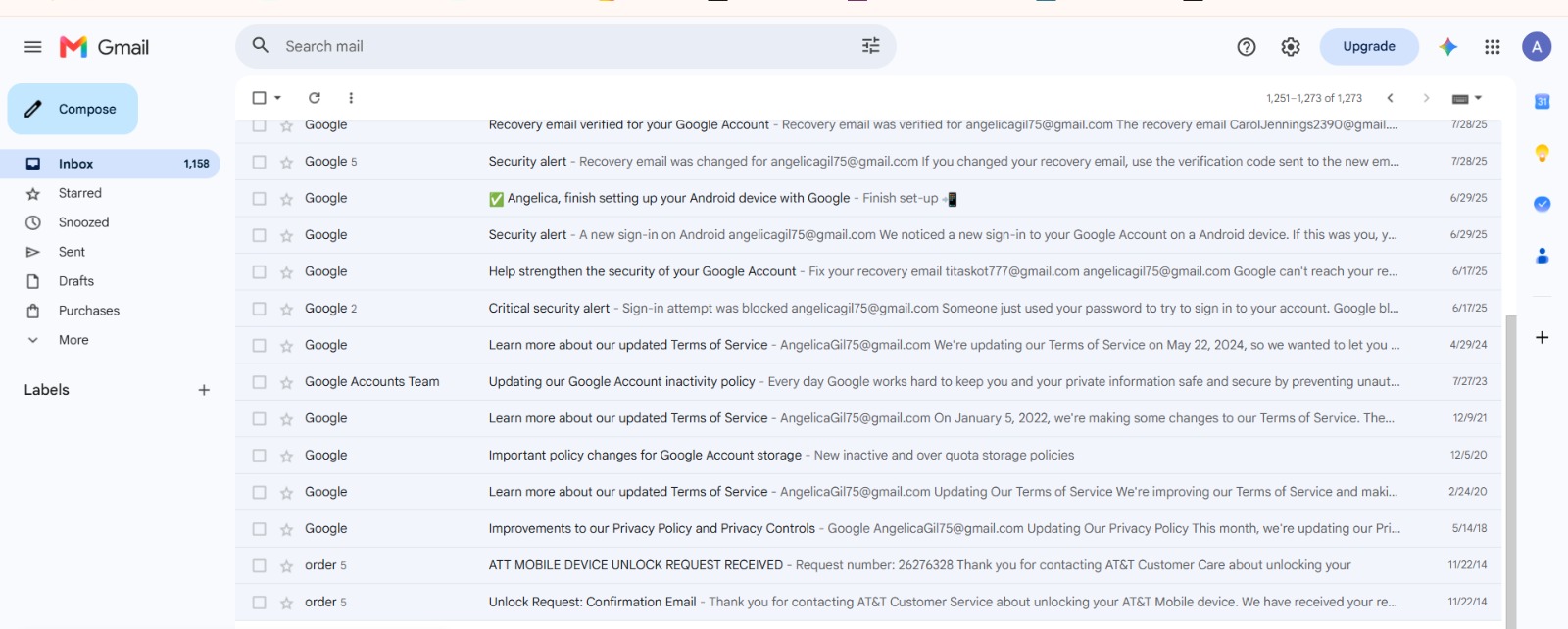Open Google Keep side panel icon
Viewport: 1568px width, 629px height.
(x=1542, y=153)
